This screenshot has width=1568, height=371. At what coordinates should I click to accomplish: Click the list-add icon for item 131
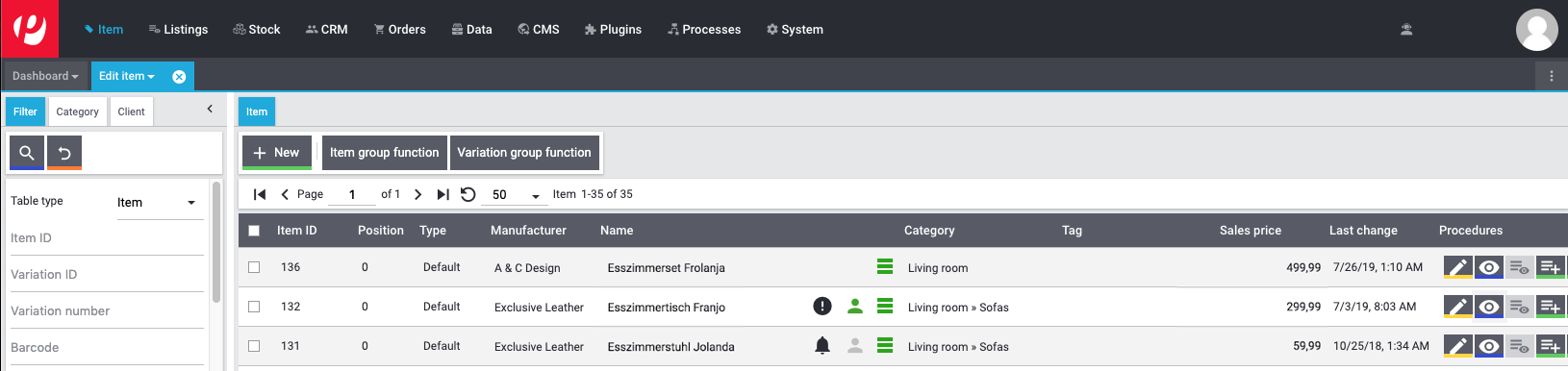(x=1551, y=346)
